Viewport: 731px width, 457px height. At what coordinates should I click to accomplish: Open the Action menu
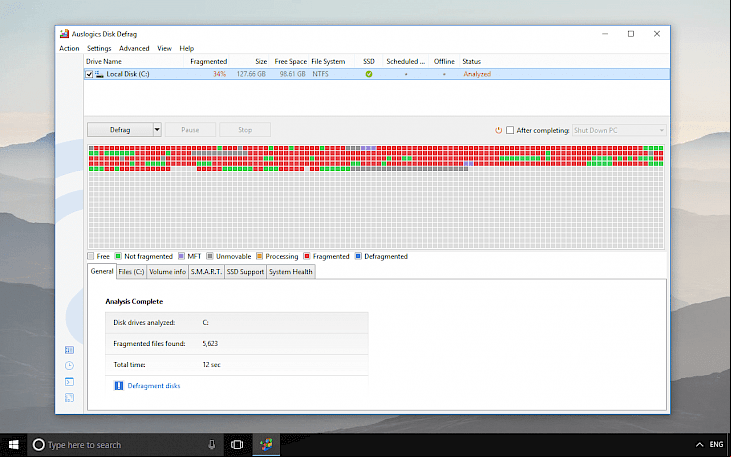pos(69,48)
